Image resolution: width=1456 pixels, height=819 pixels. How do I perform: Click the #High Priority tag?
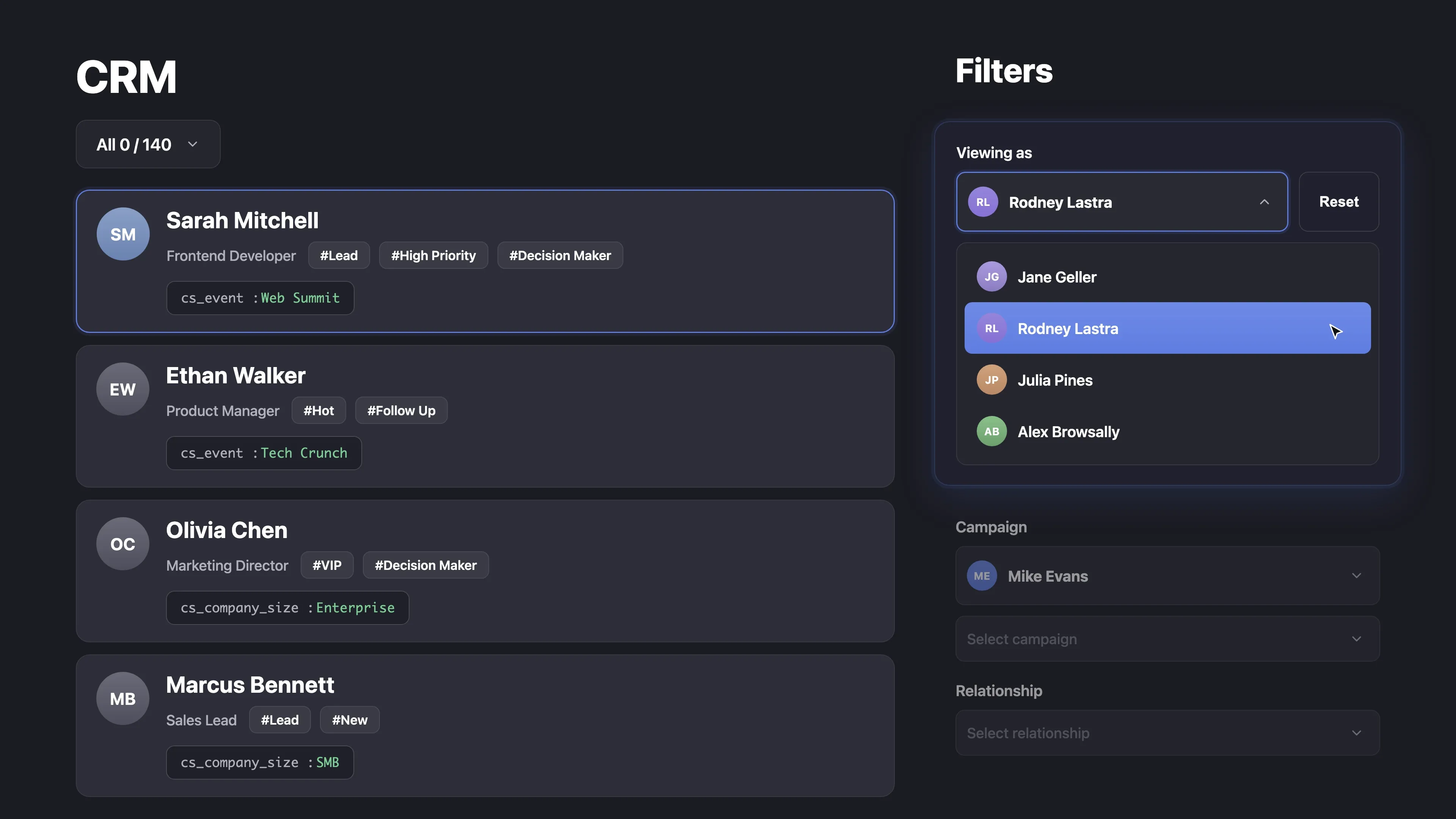coord(433,256)
